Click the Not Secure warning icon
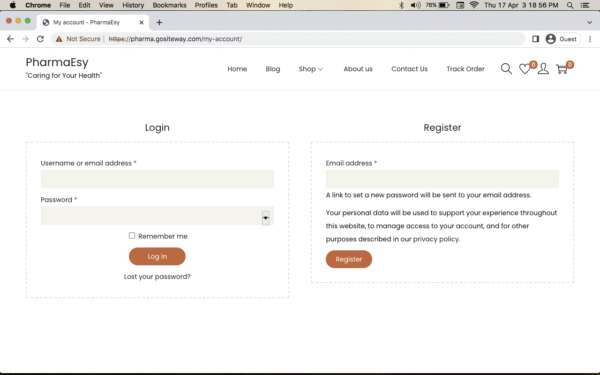Screen dimensions: 600x375 tap(59, 39)
